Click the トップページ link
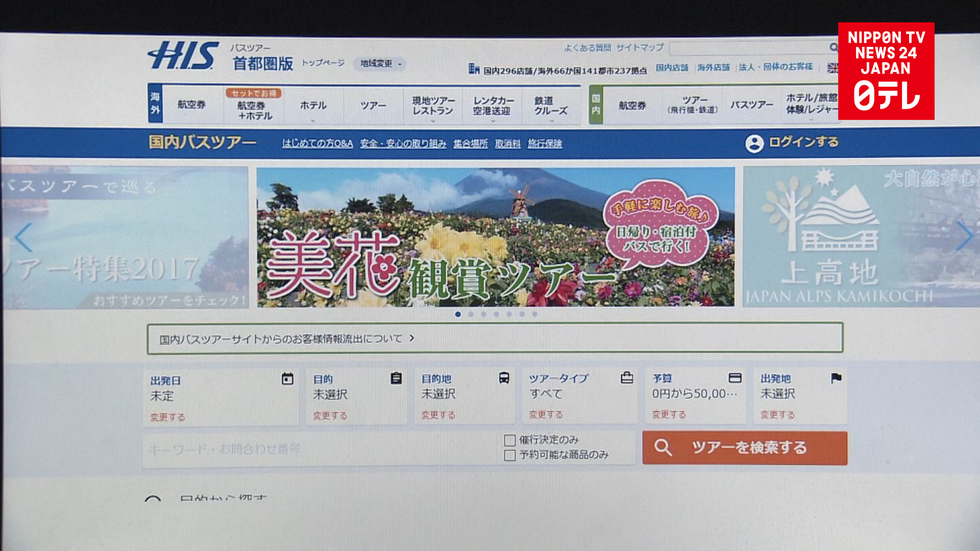The width and height of the screenshot is (980, 551). [323, 63]
